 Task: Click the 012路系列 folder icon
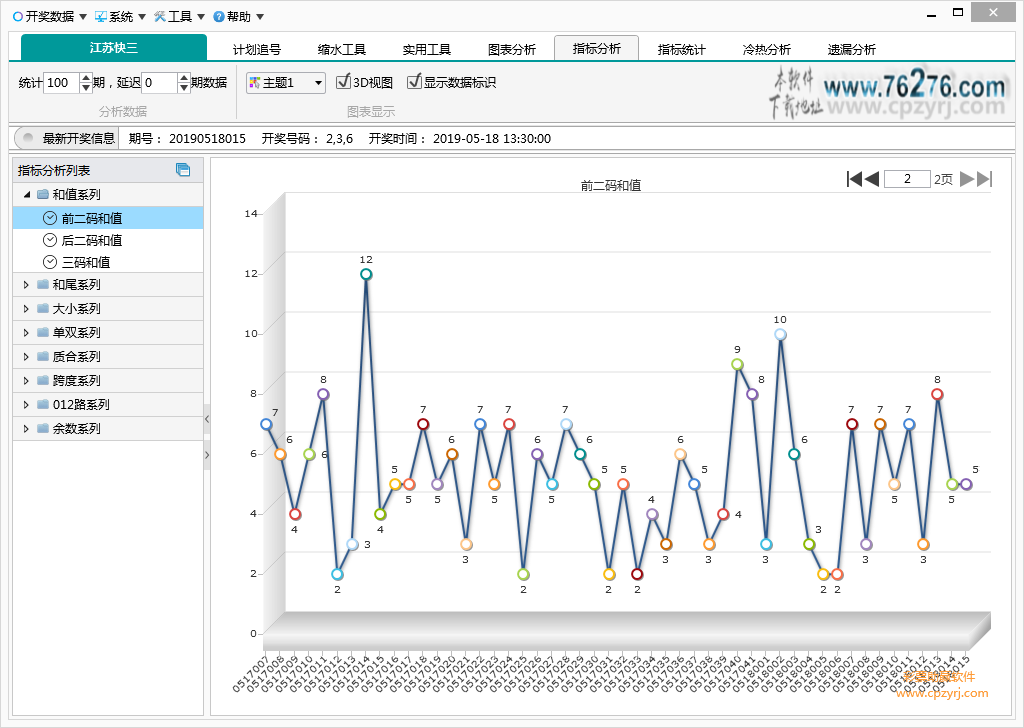coord(43,404)
